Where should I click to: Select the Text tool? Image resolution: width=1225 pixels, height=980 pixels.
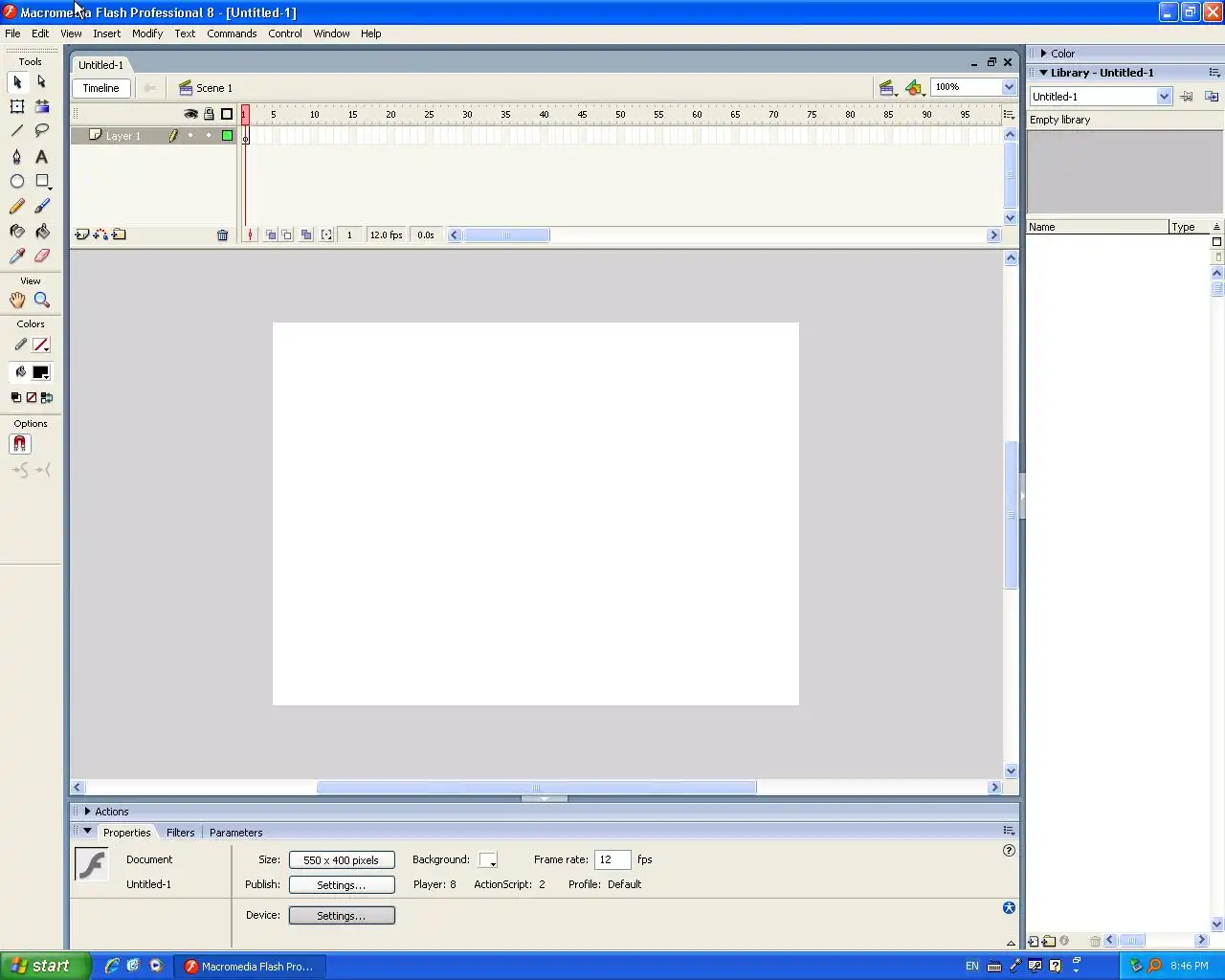tap(42, 156)
